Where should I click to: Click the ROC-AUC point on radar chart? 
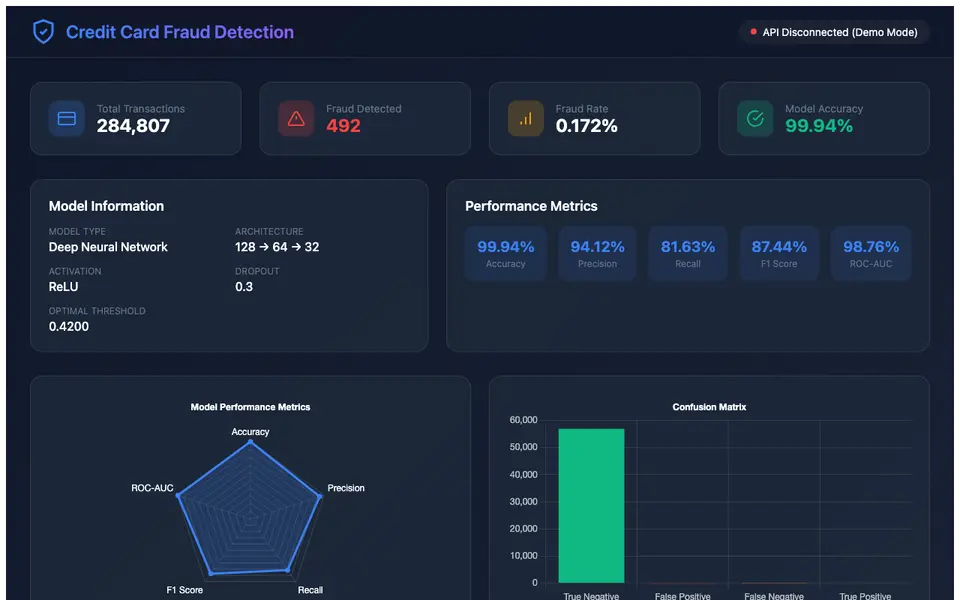[179, 495]
